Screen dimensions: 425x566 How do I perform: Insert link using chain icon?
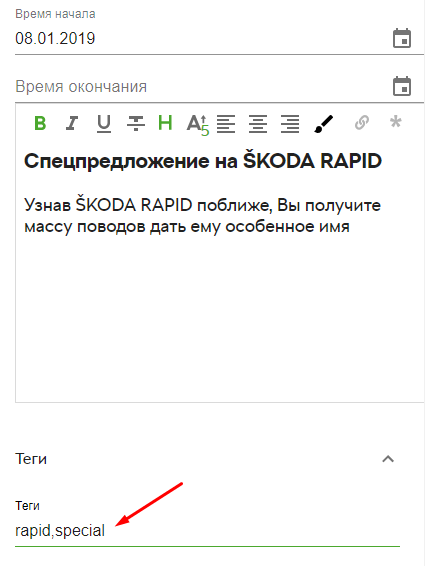[362, 122]
